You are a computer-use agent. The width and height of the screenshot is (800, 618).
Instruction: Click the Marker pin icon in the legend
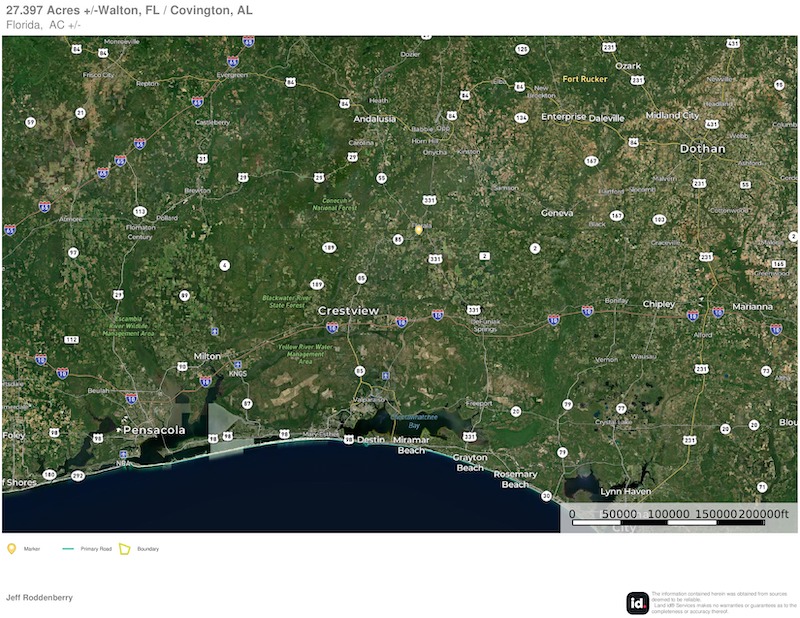12,548
